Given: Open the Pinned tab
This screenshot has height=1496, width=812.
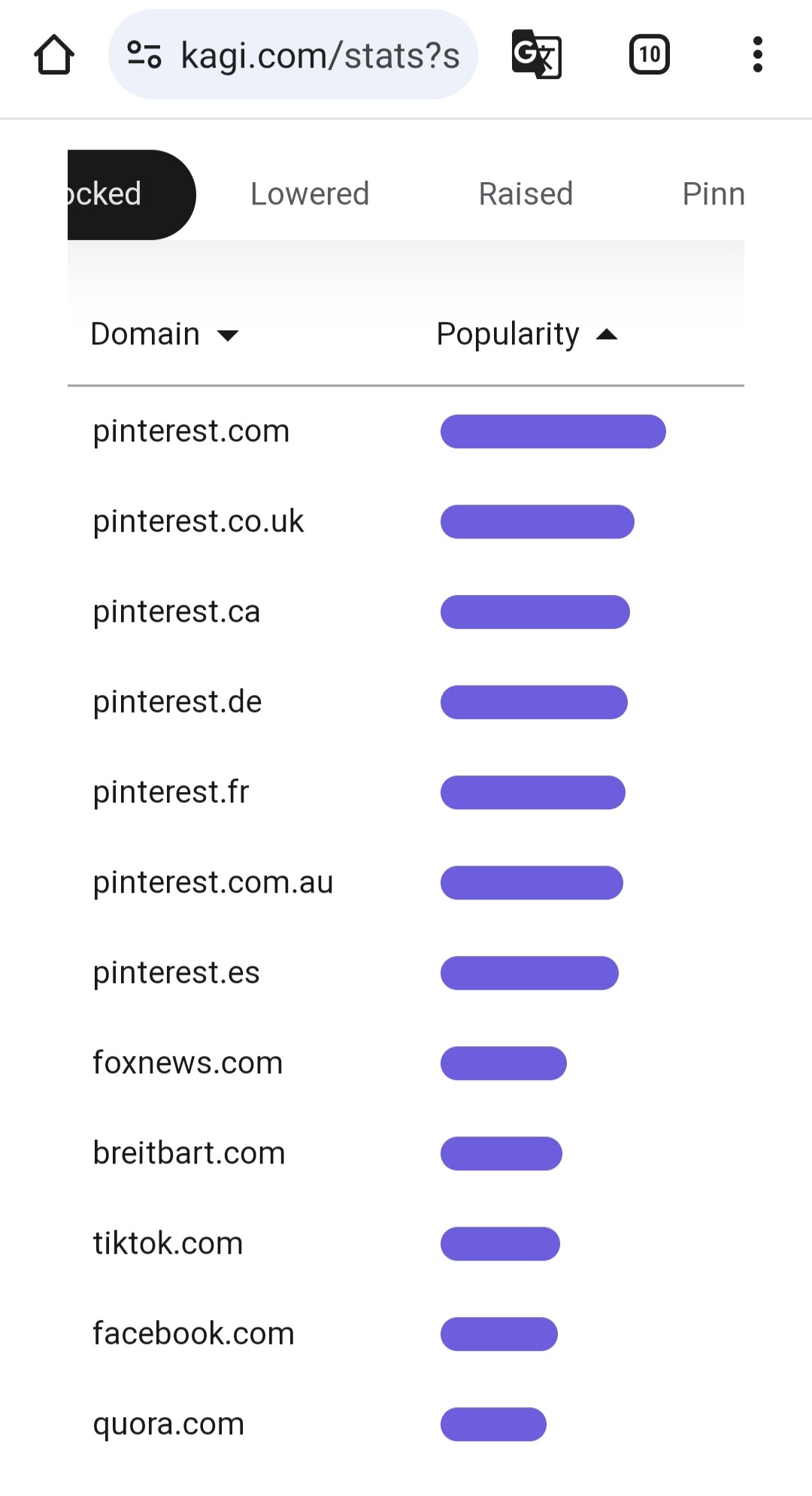Looking at the screenshot, I should tap(712, 194).
